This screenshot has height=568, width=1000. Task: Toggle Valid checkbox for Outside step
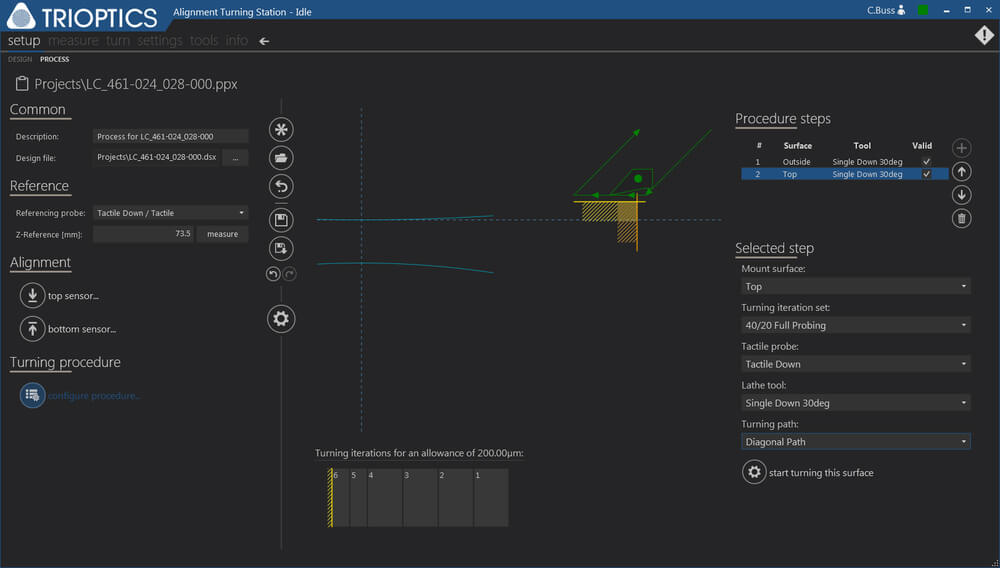[x=926, y=161]
